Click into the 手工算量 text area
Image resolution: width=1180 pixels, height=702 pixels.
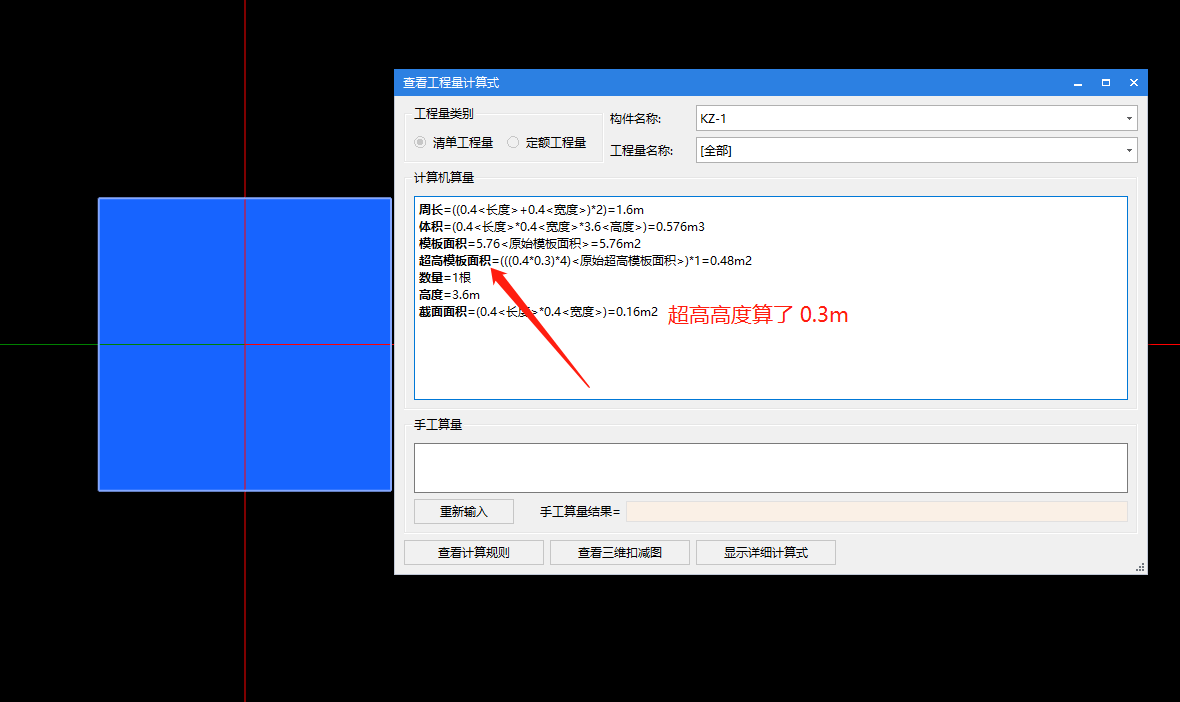coord(771,468)
